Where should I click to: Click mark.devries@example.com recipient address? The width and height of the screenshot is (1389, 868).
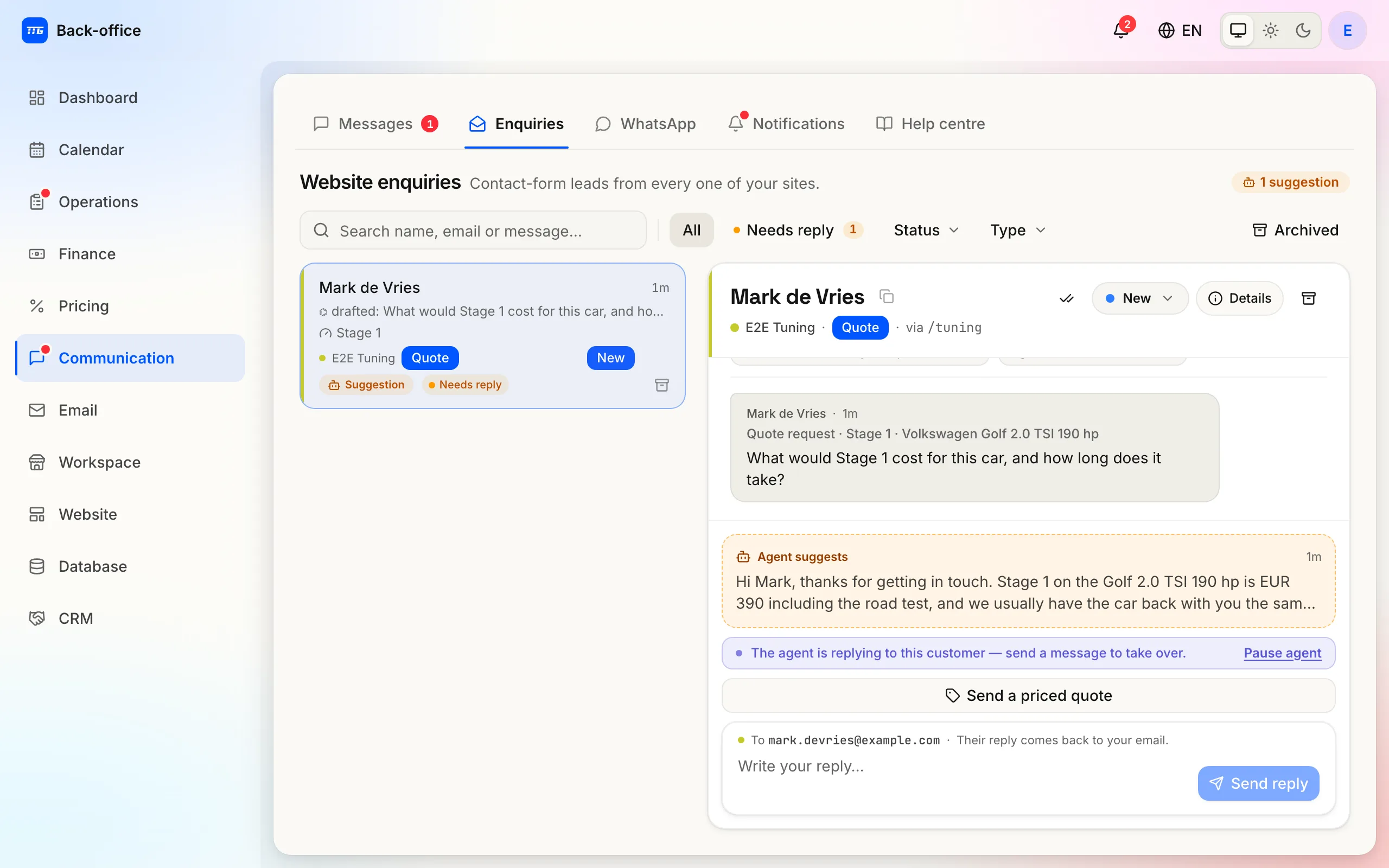click(854, 741)
